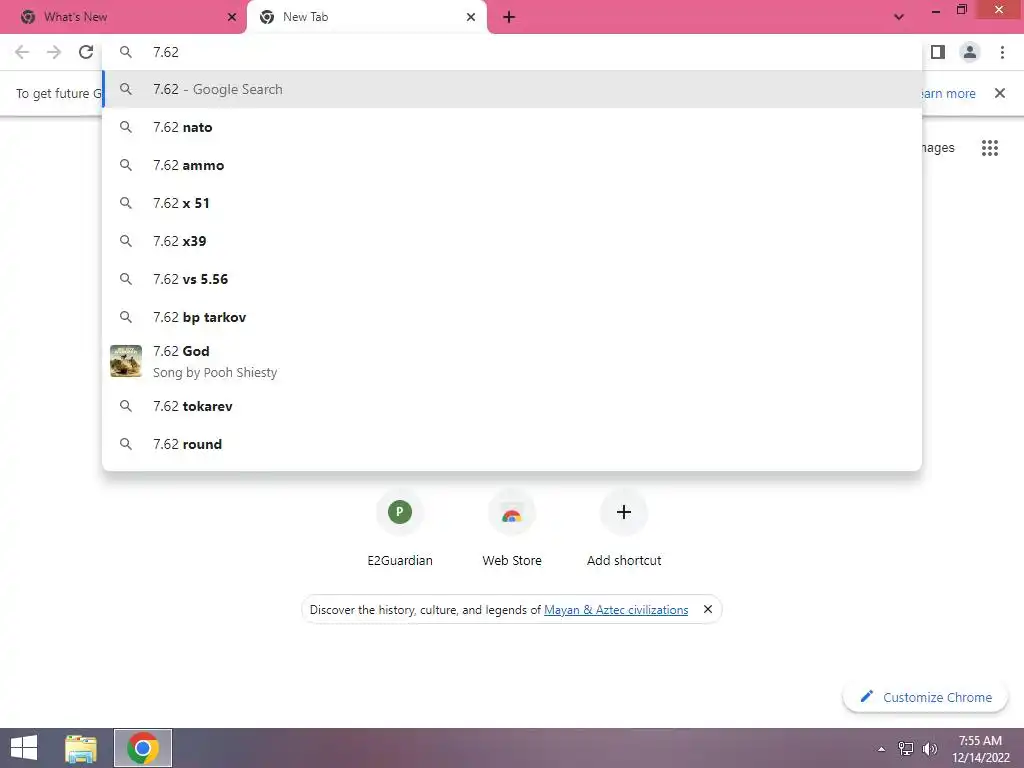The height and width of the screenshot is (768, 1024).
Task: Choose the 7.62 round suggestion
Action: coord(512,444)
